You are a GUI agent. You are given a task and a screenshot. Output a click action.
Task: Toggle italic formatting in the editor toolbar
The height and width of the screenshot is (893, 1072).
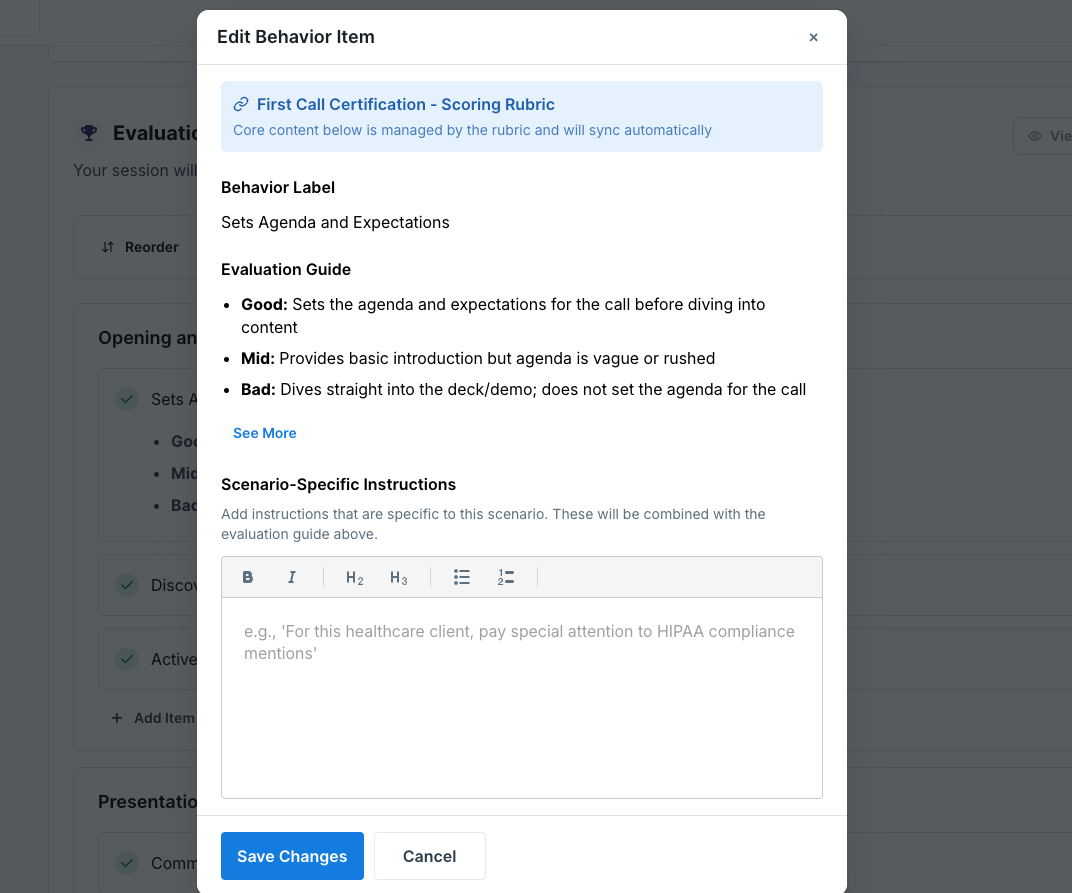click(x=292, y=577)
